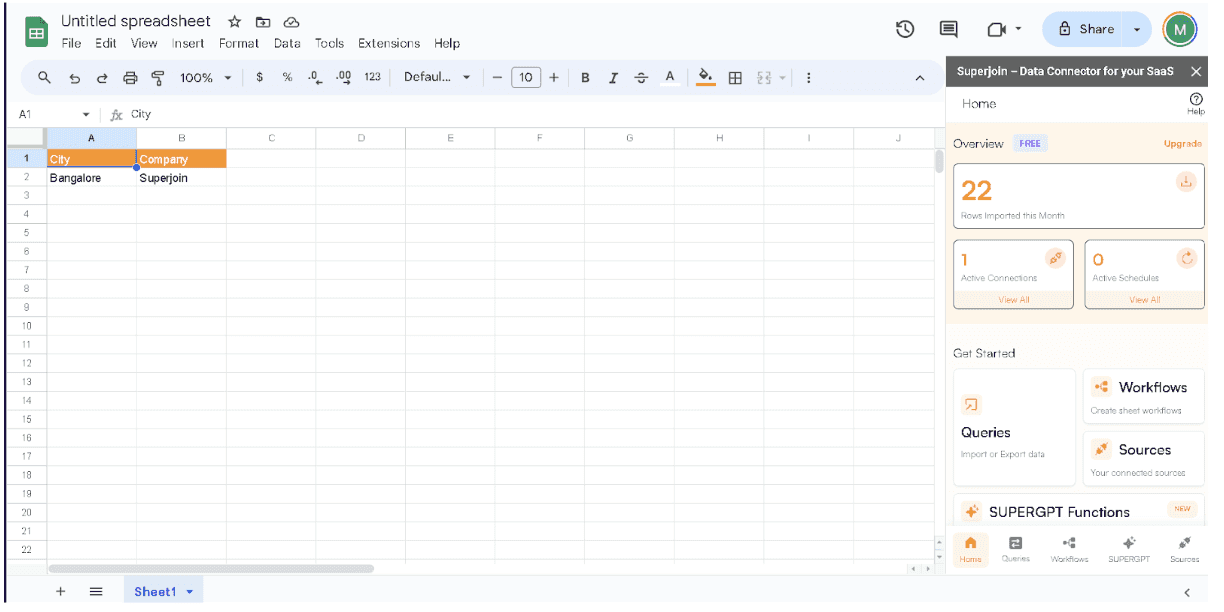Switch to the Workflows bottom tab
1224x612 pixels.
point(1069,549)
